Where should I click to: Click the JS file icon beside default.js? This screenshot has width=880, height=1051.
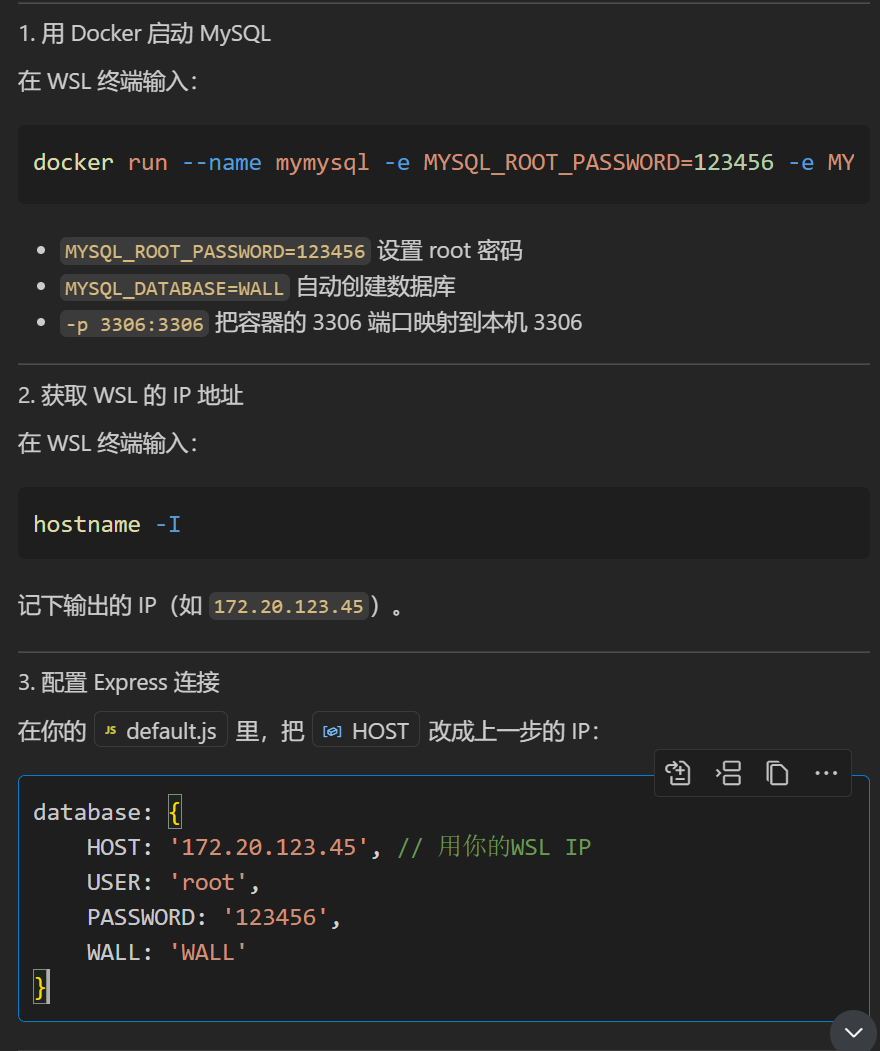111,731
